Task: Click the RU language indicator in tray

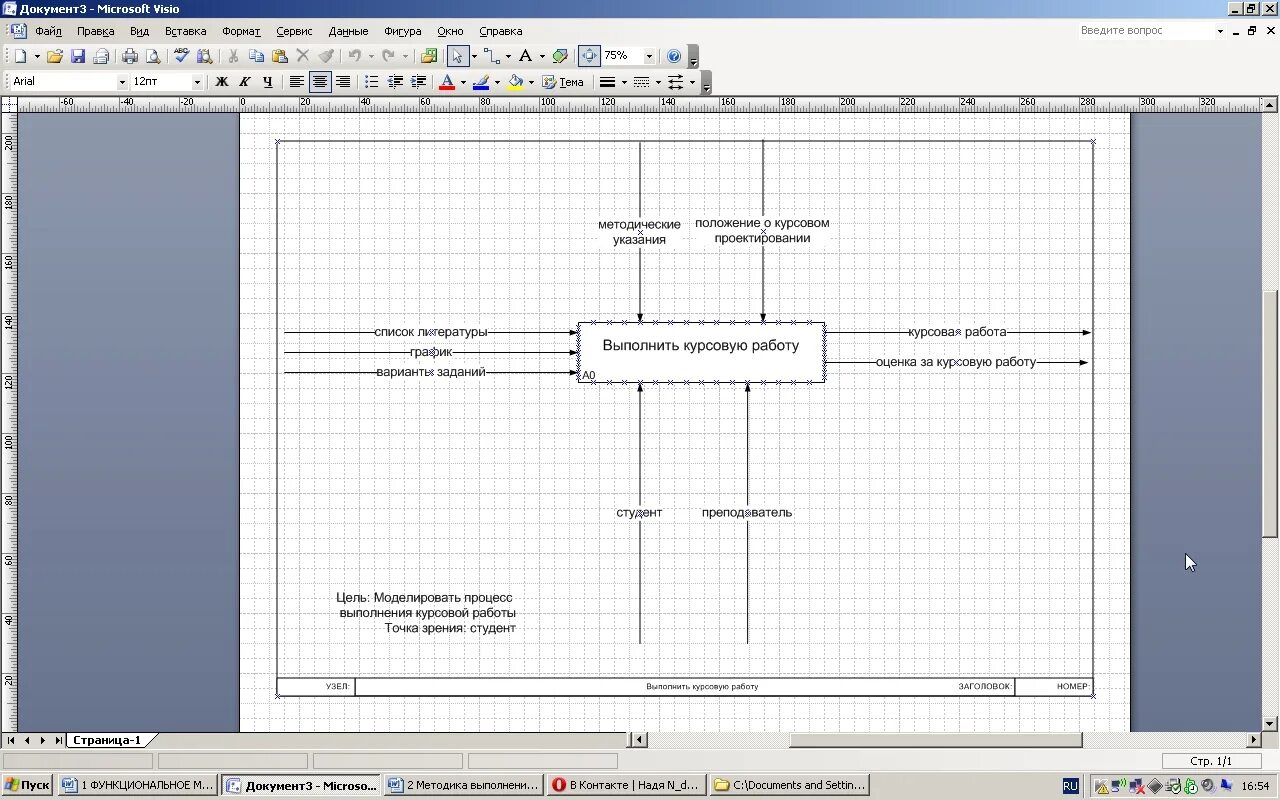Action: pos(1070,786)
